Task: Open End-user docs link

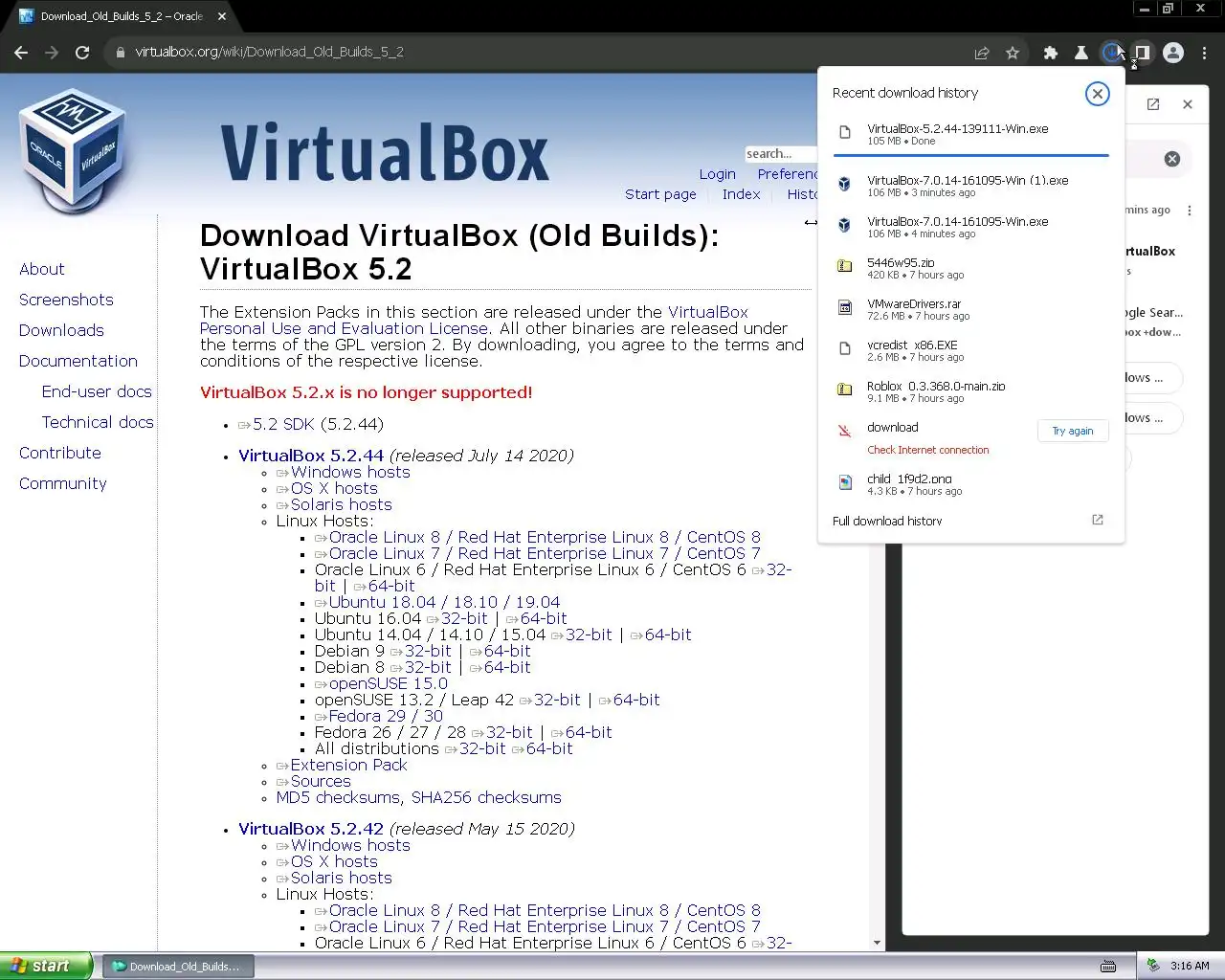Action: (97, 391)
